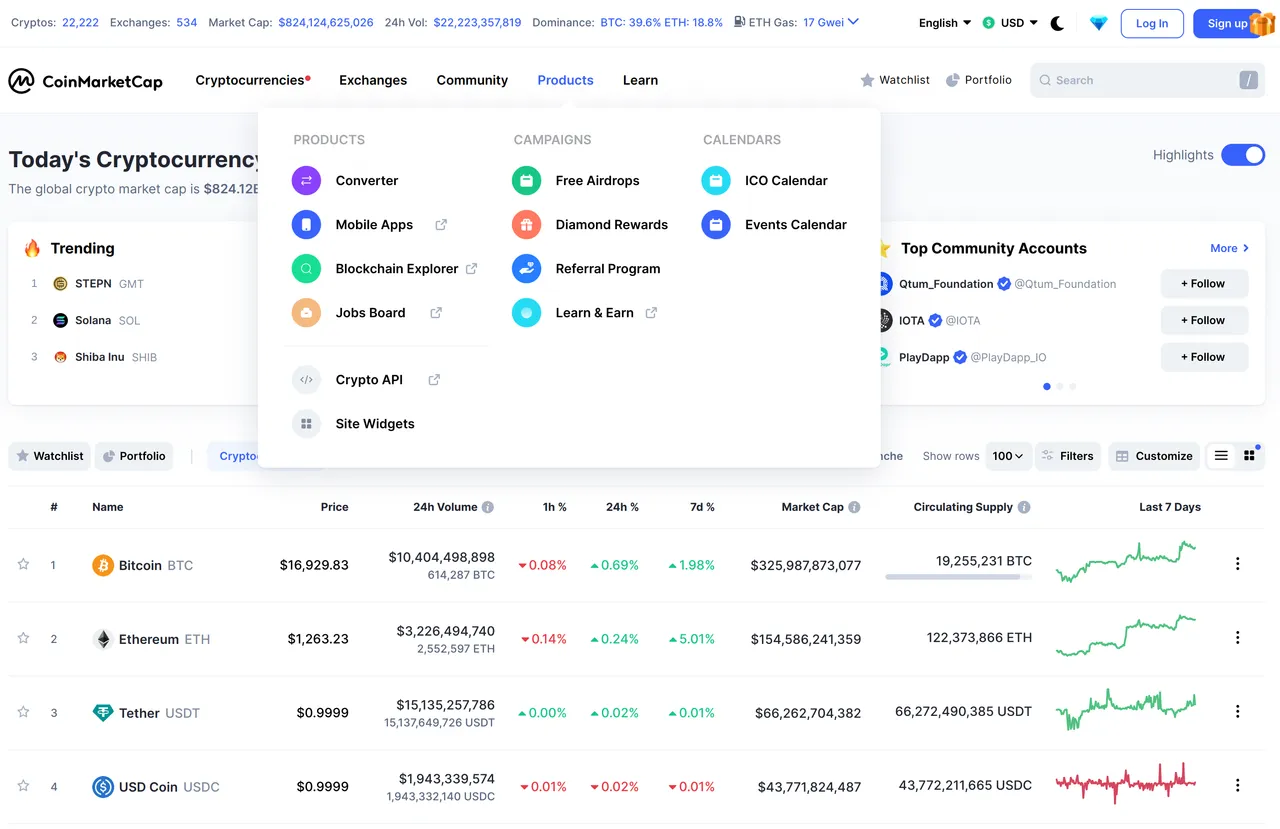
Task: Star Tether to add to watchlist
Action: pyautogui.click(x=23, y=713)
